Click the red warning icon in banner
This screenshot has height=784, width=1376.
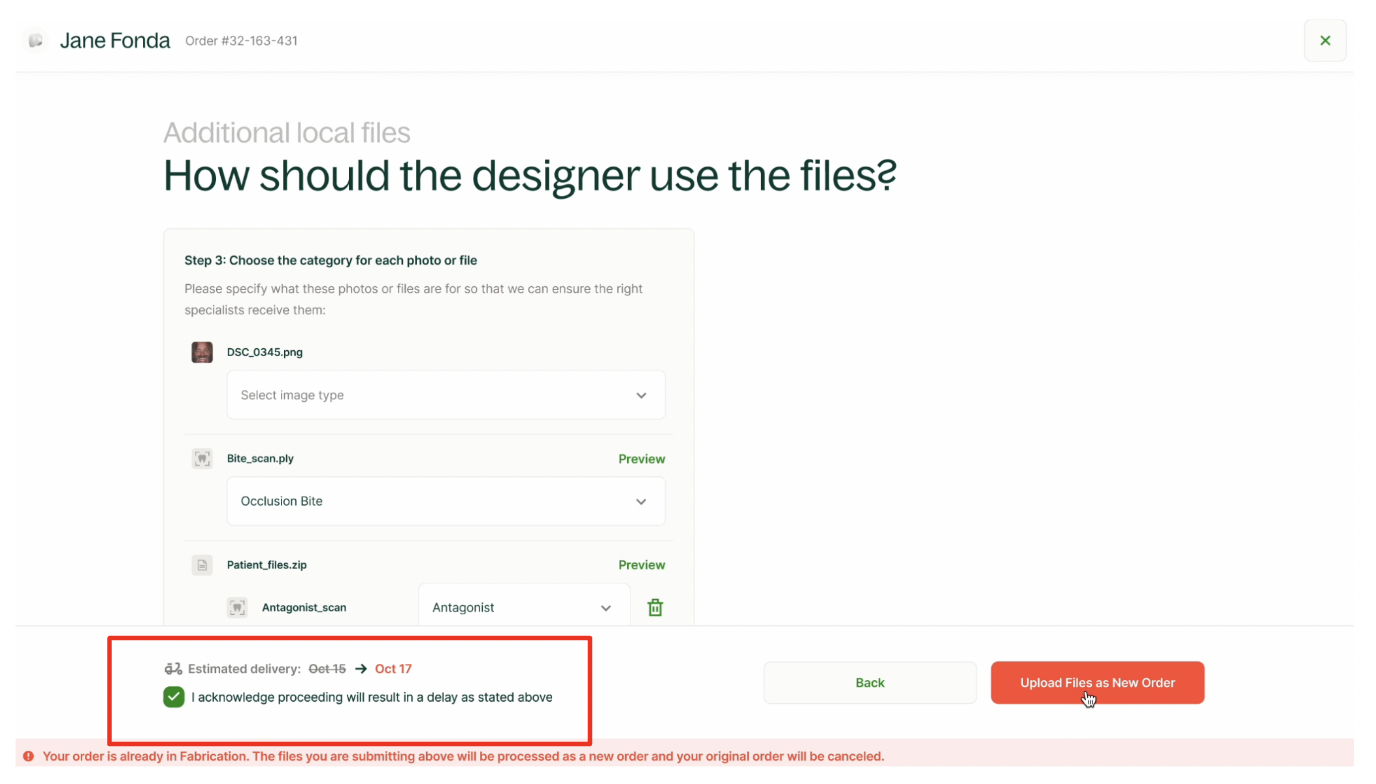pos(28,756)
